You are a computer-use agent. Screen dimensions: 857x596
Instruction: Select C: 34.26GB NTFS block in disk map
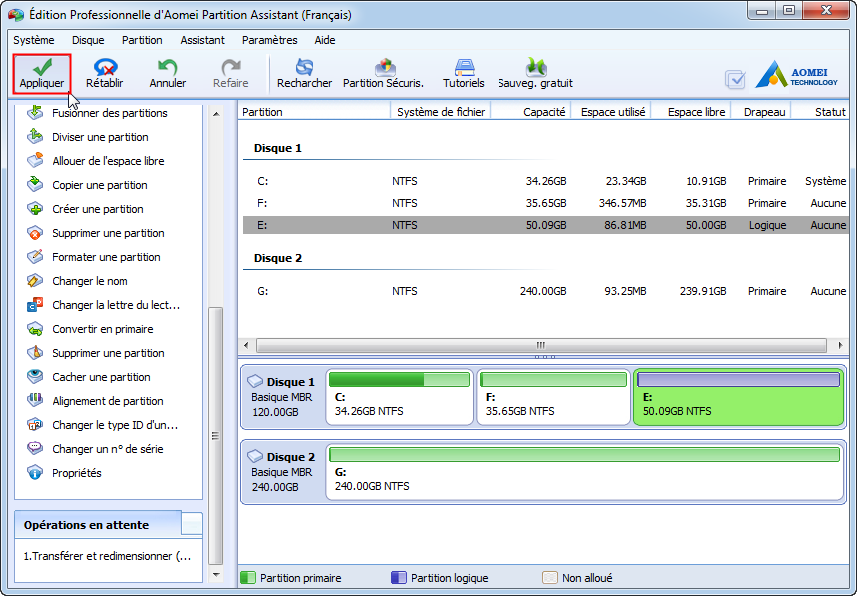pyautogui.click(x=400, y=397)
